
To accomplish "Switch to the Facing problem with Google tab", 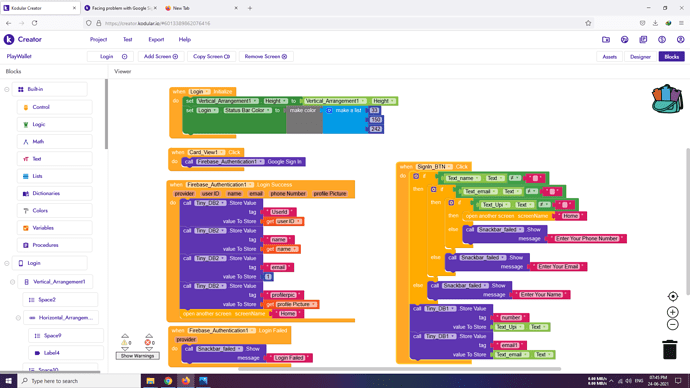I will point(120,8).
